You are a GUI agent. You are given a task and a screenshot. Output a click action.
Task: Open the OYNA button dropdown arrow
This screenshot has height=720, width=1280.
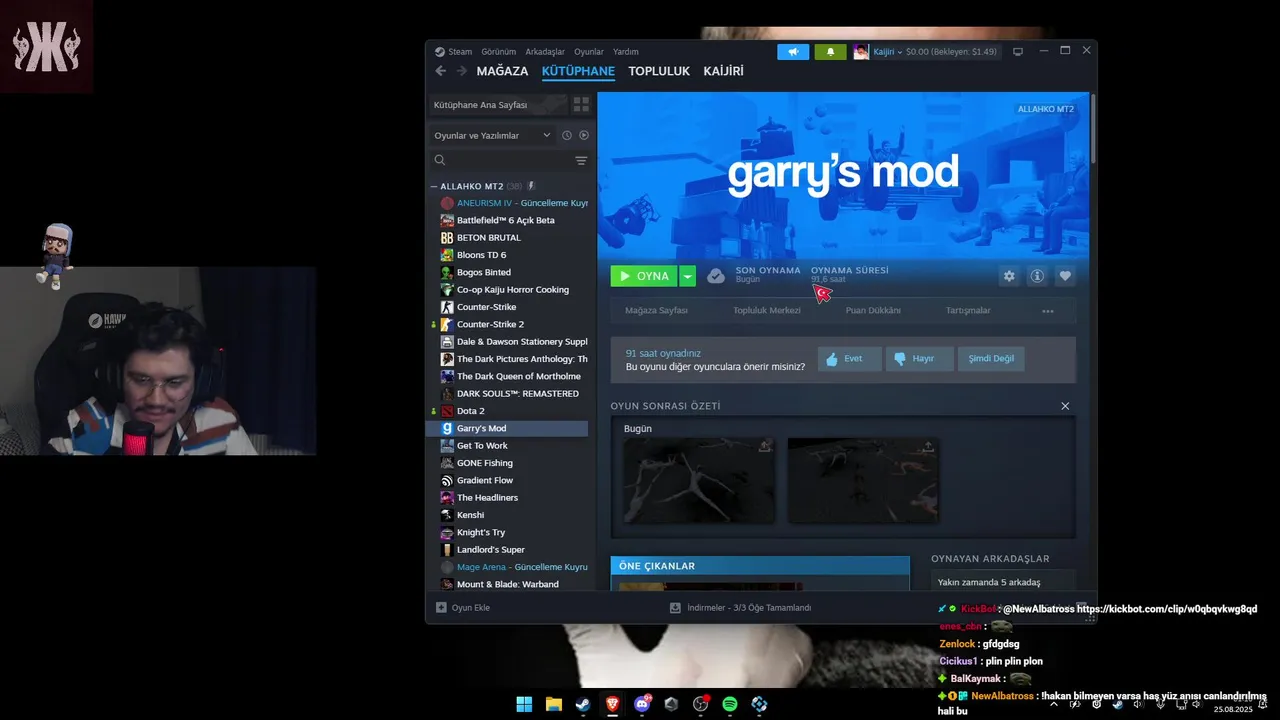coord(687,276)
